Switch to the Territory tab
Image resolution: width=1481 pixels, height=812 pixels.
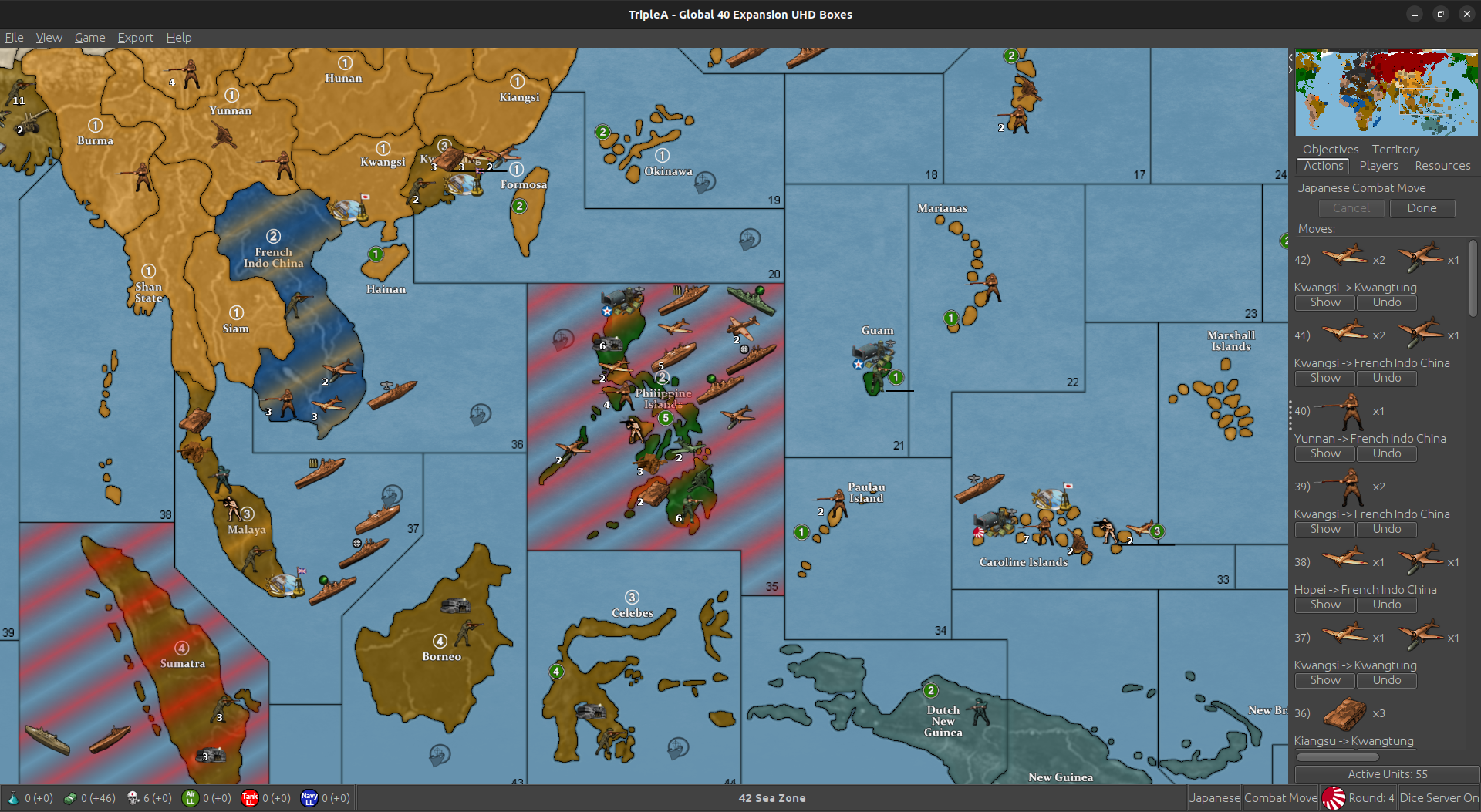1395,149
